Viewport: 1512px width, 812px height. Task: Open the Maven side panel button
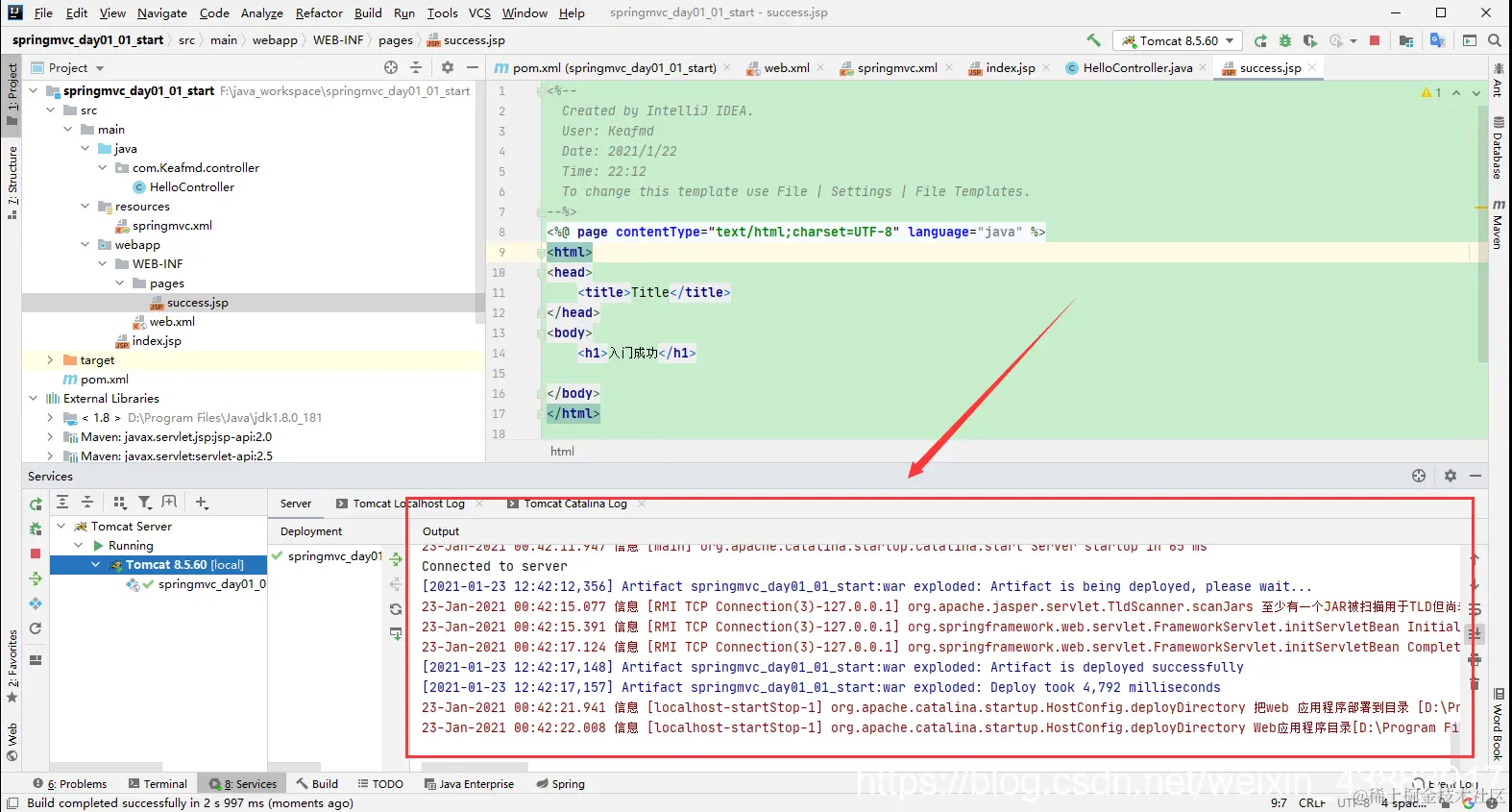pos(1499,225)
